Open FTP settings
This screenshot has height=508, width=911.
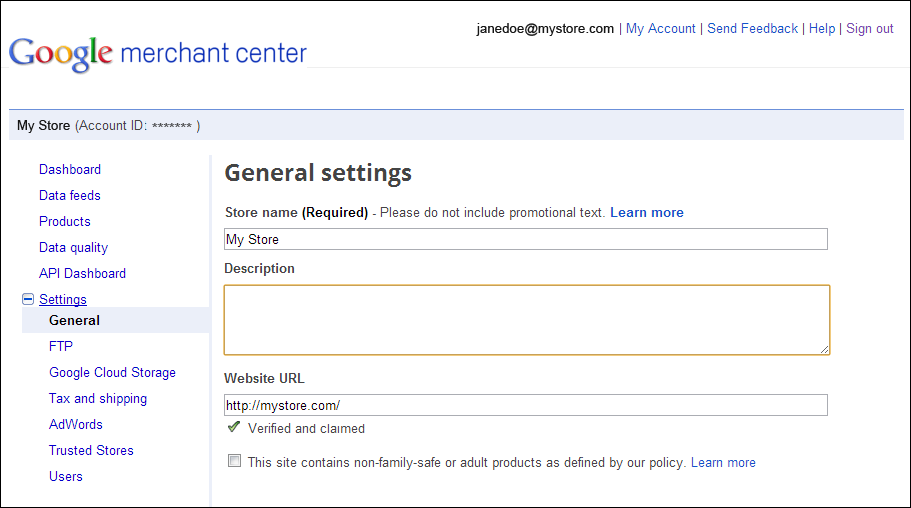coord(61,347)
